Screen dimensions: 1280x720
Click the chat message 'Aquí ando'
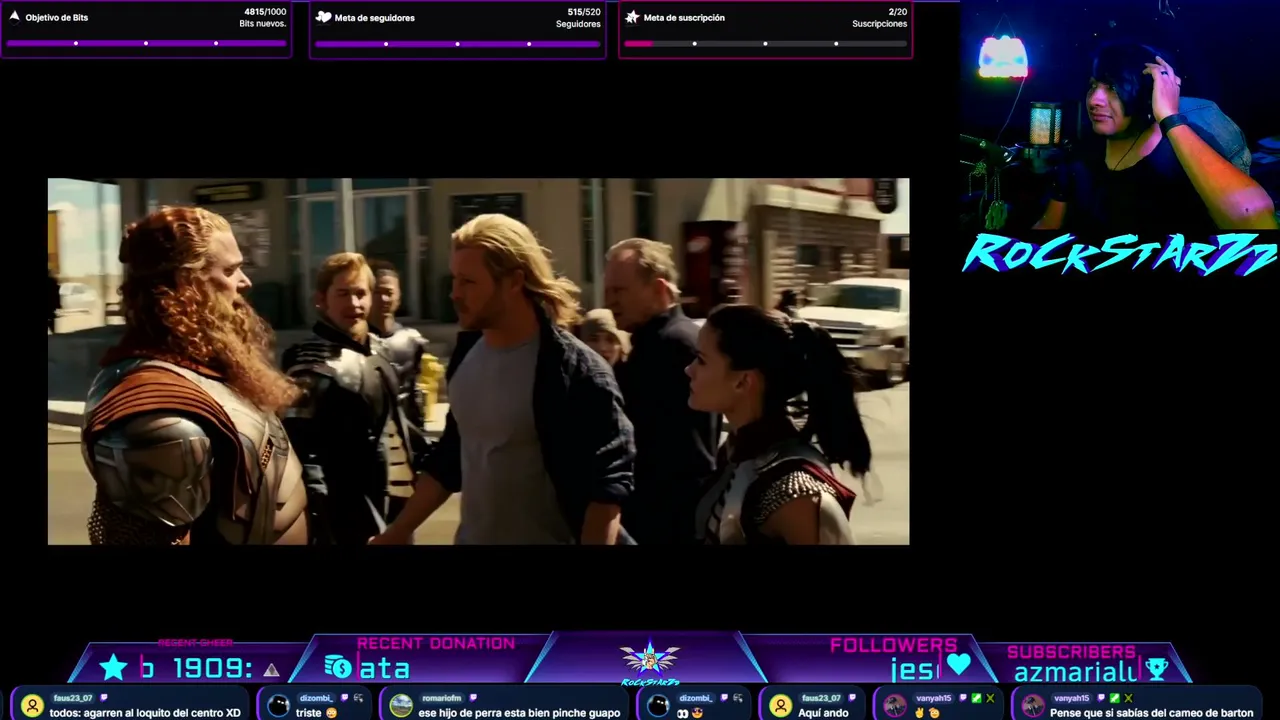(x=823, y=713)
